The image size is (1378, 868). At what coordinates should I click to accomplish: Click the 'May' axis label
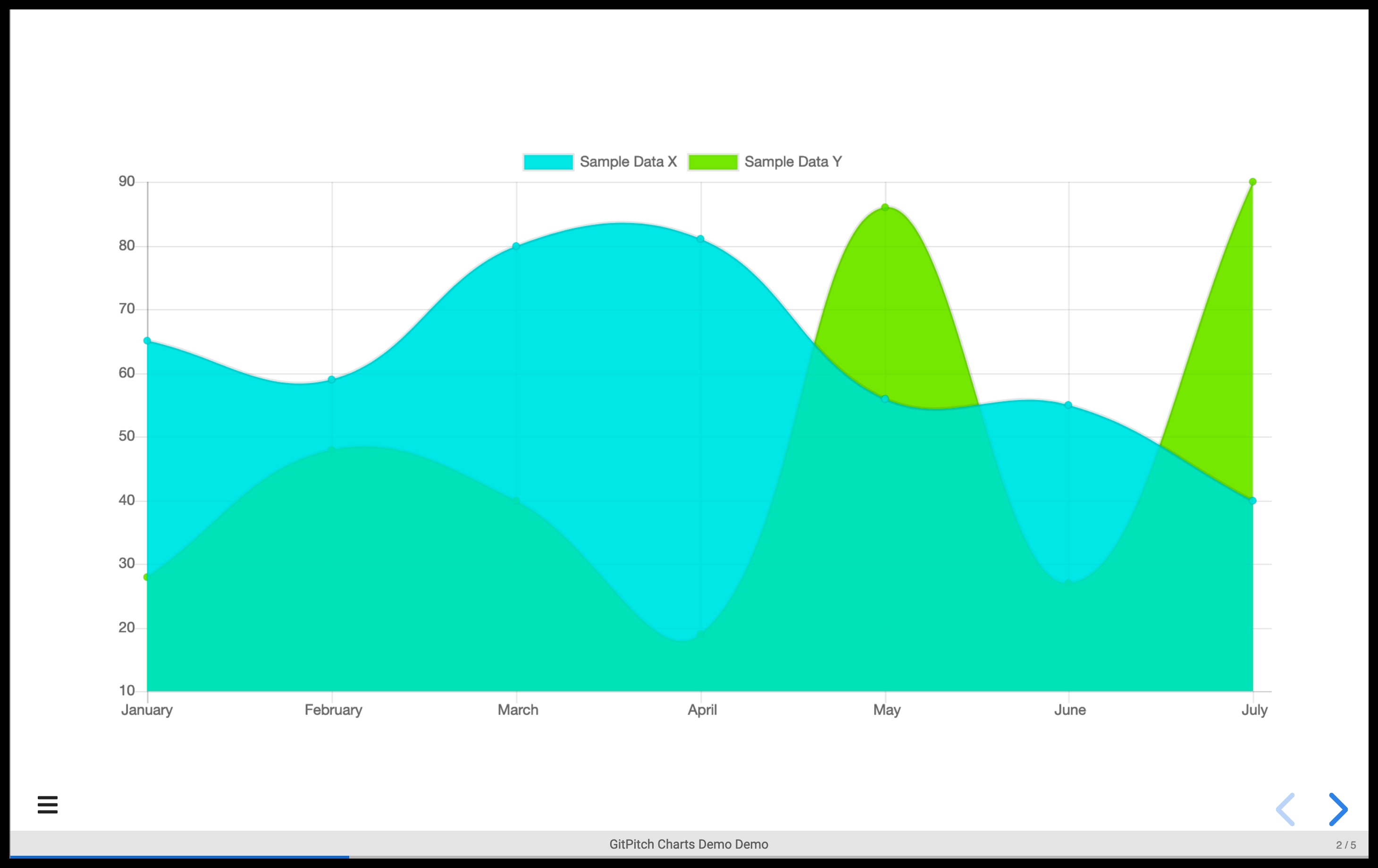[x=887, y=710]
